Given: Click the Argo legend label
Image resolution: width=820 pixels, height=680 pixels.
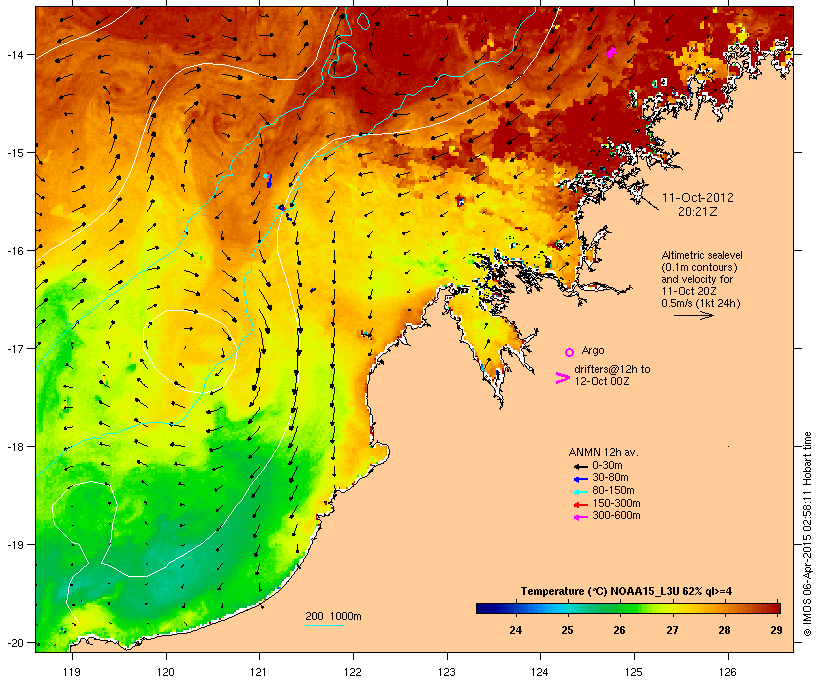Looking at the screenshot, I should click(593, 350).
